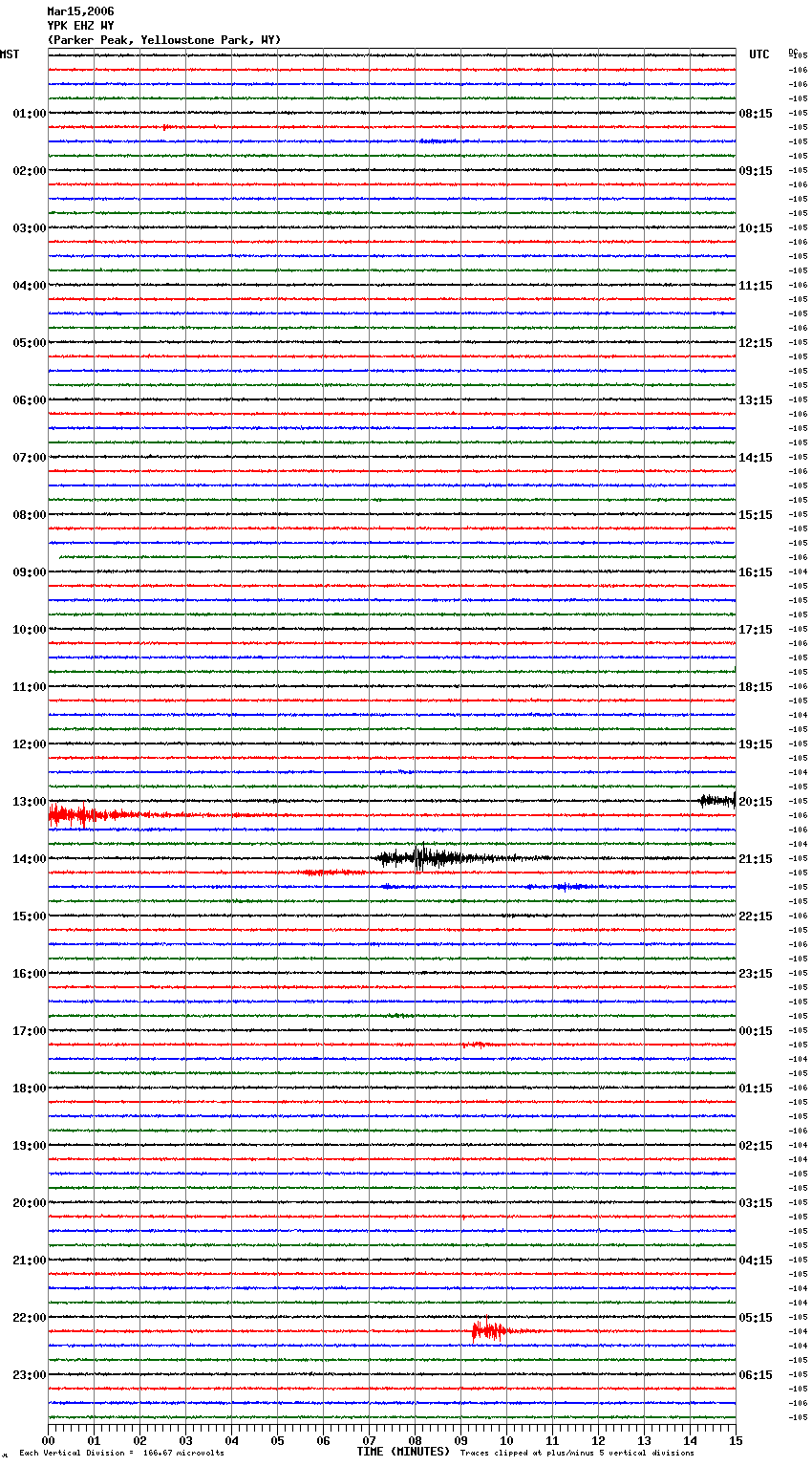Click the 14:15 UTC time label

[x=756, y=458]
